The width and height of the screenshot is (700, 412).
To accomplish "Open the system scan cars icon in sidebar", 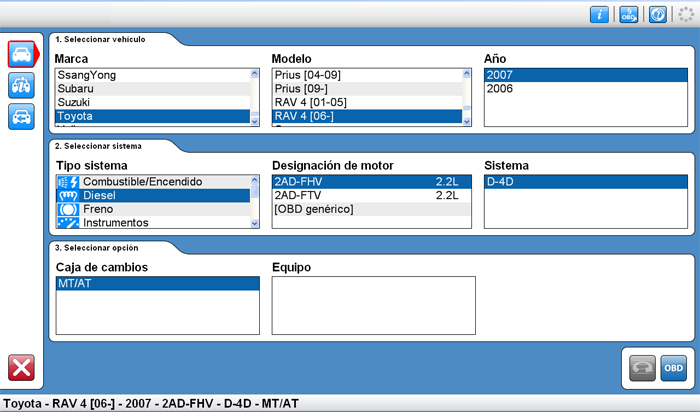I will coord(21,85).
